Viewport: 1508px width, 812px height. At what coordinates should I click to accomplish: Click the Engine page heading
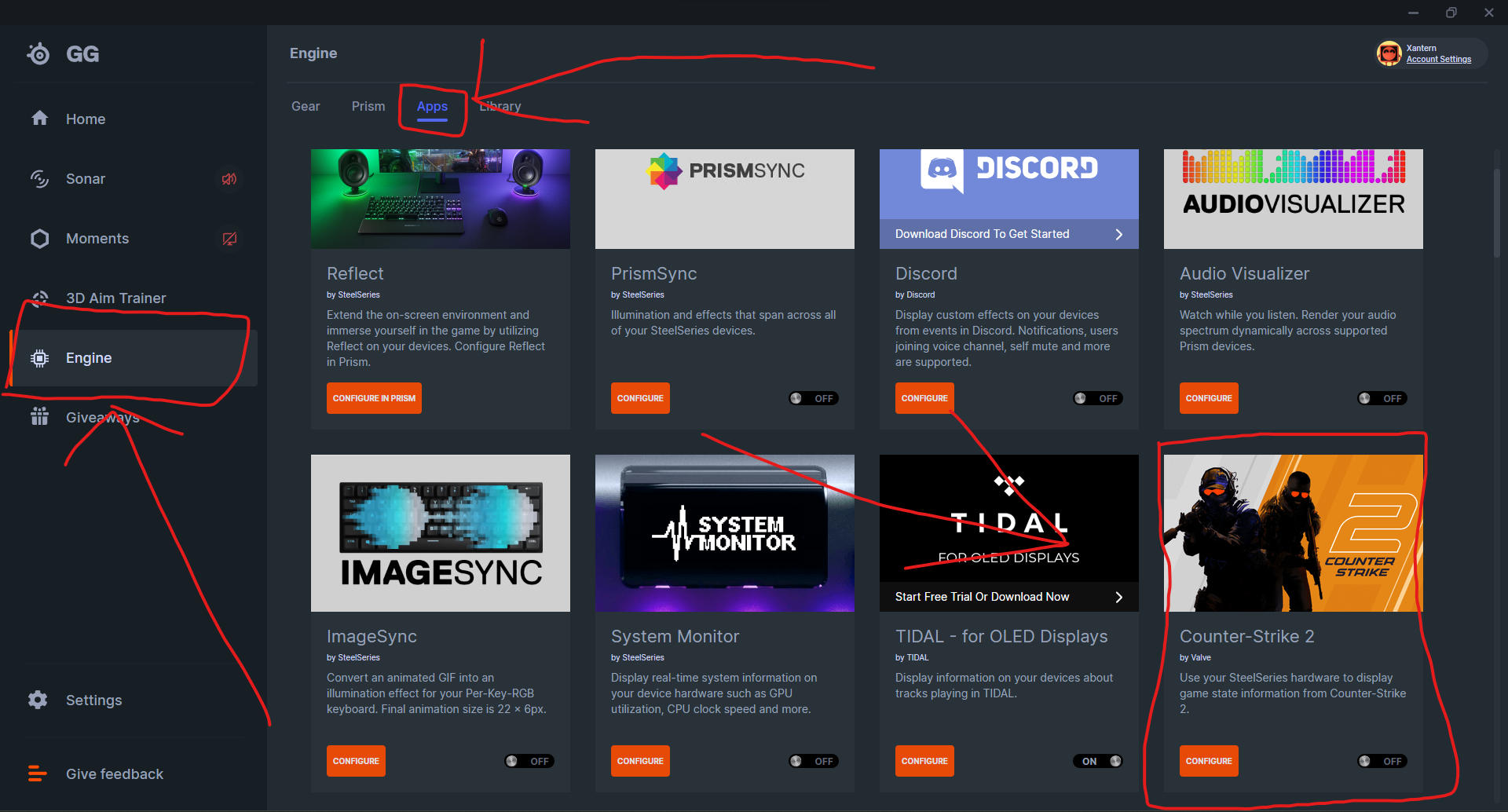point(313,53)
